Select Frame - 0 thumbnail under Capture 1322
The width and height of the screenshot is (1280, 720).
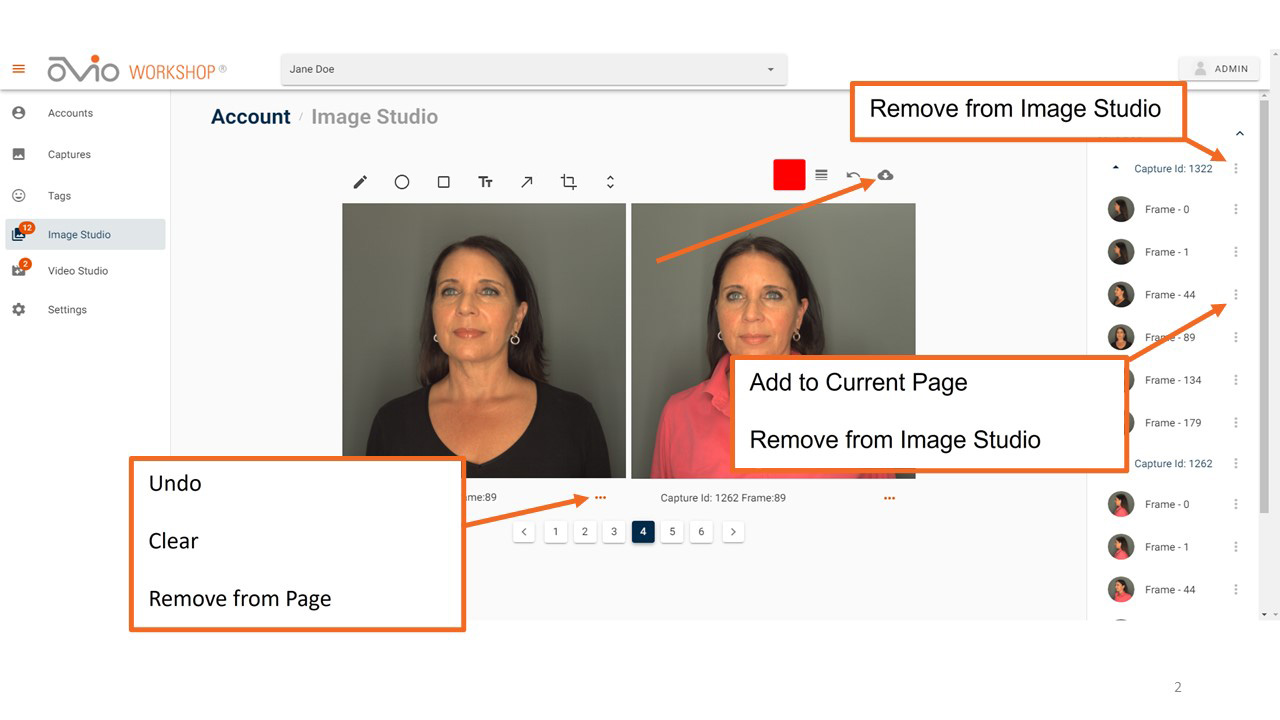(1121, 209)
